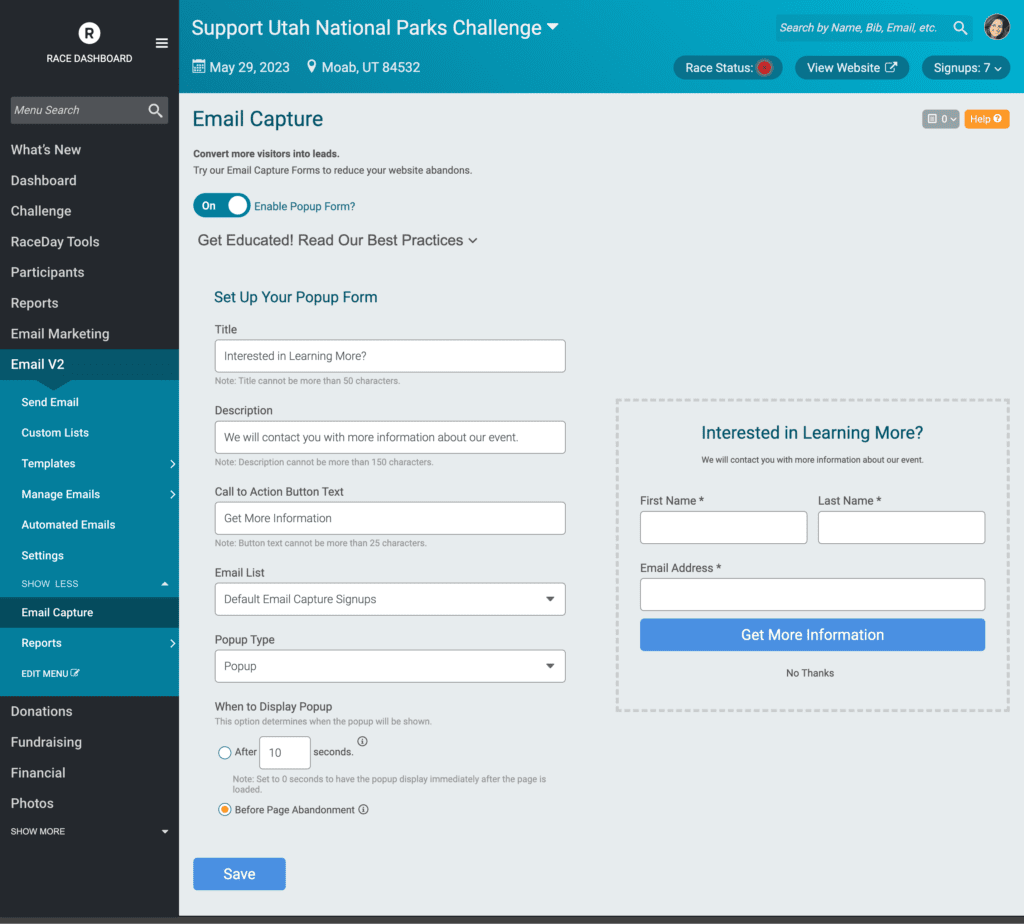Image resolution: width=1024 pixels, height=924 pixels.
Task: Click the Race Status button
Action: [728, 68]
